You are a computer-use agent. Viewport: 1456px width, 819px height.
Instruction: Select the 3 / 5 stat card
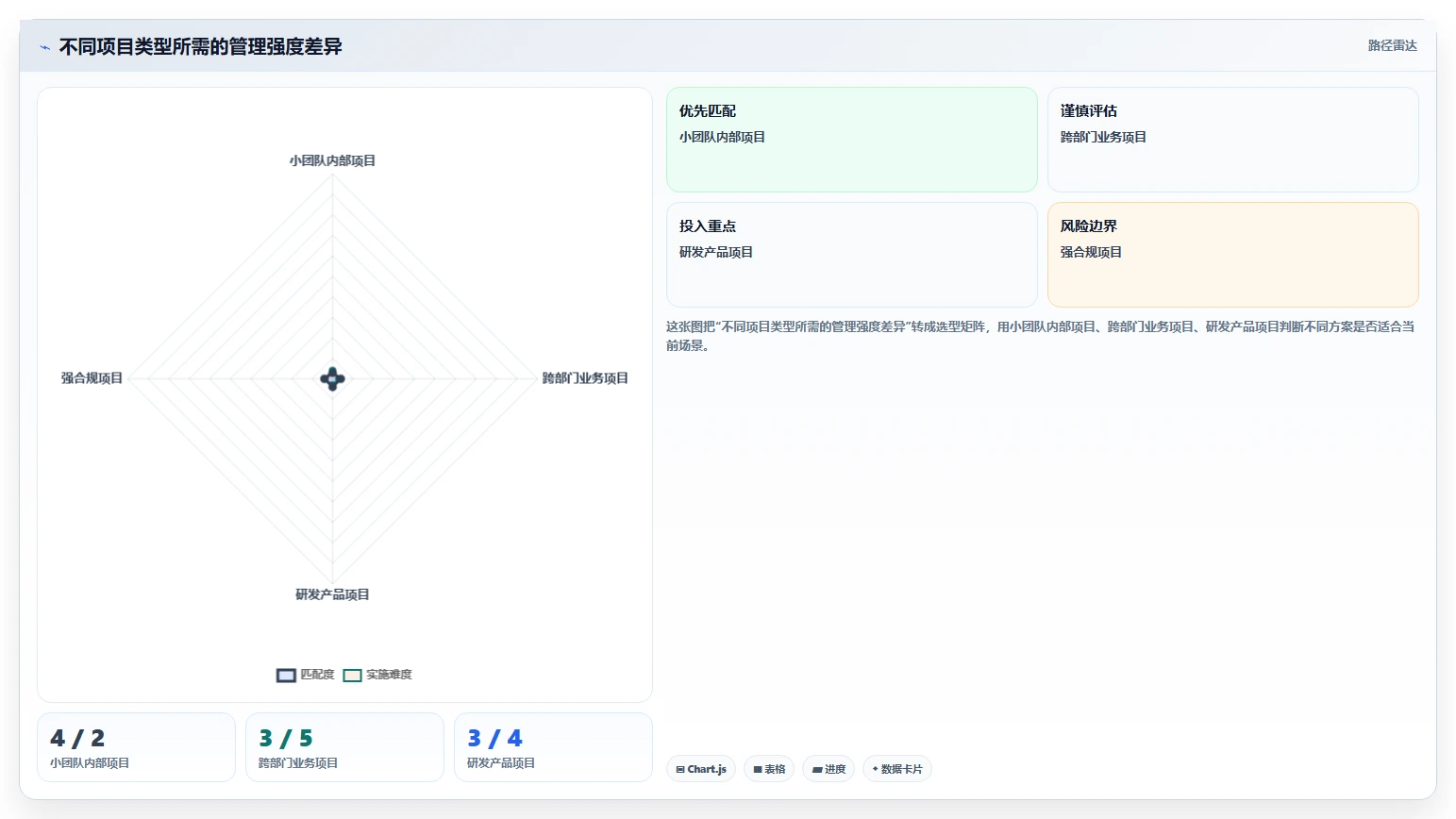click(344, 747)
